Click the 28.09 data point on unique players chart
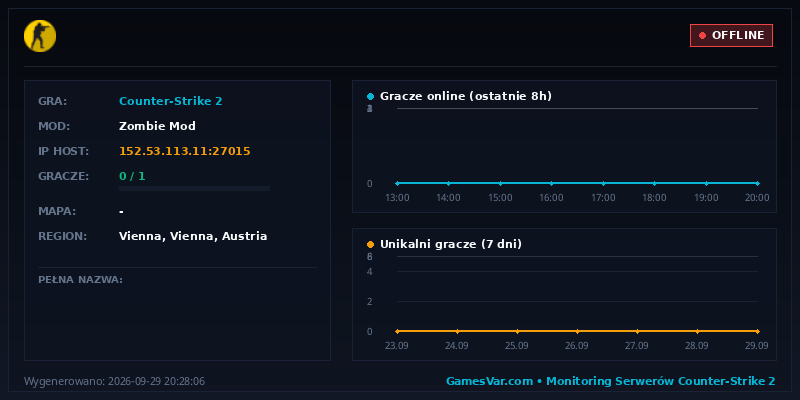The image size is (800, 400). click(x=697, y=331)
